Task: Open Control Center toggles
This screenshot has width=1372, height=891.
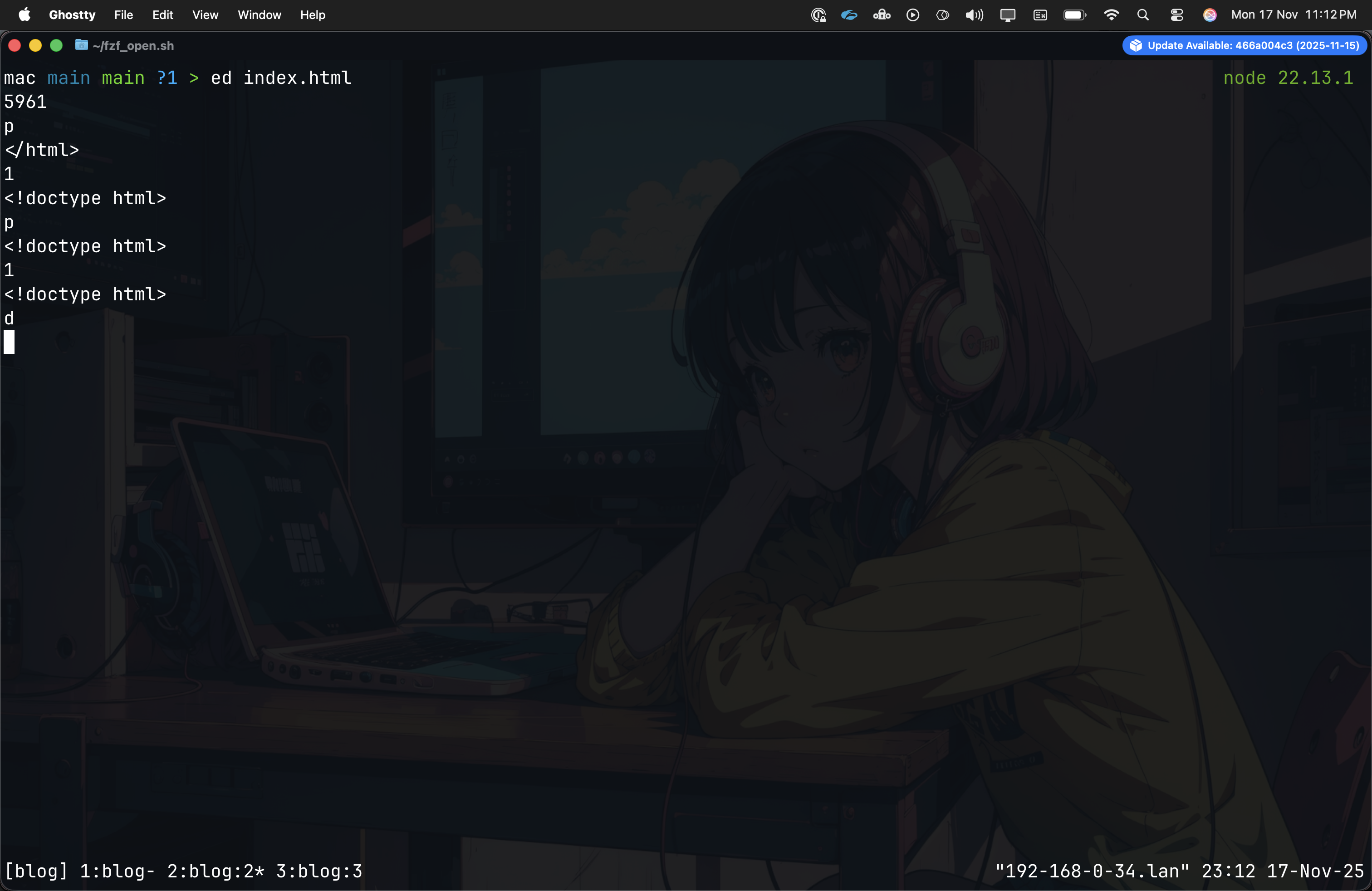Action: pos(1177,15)
